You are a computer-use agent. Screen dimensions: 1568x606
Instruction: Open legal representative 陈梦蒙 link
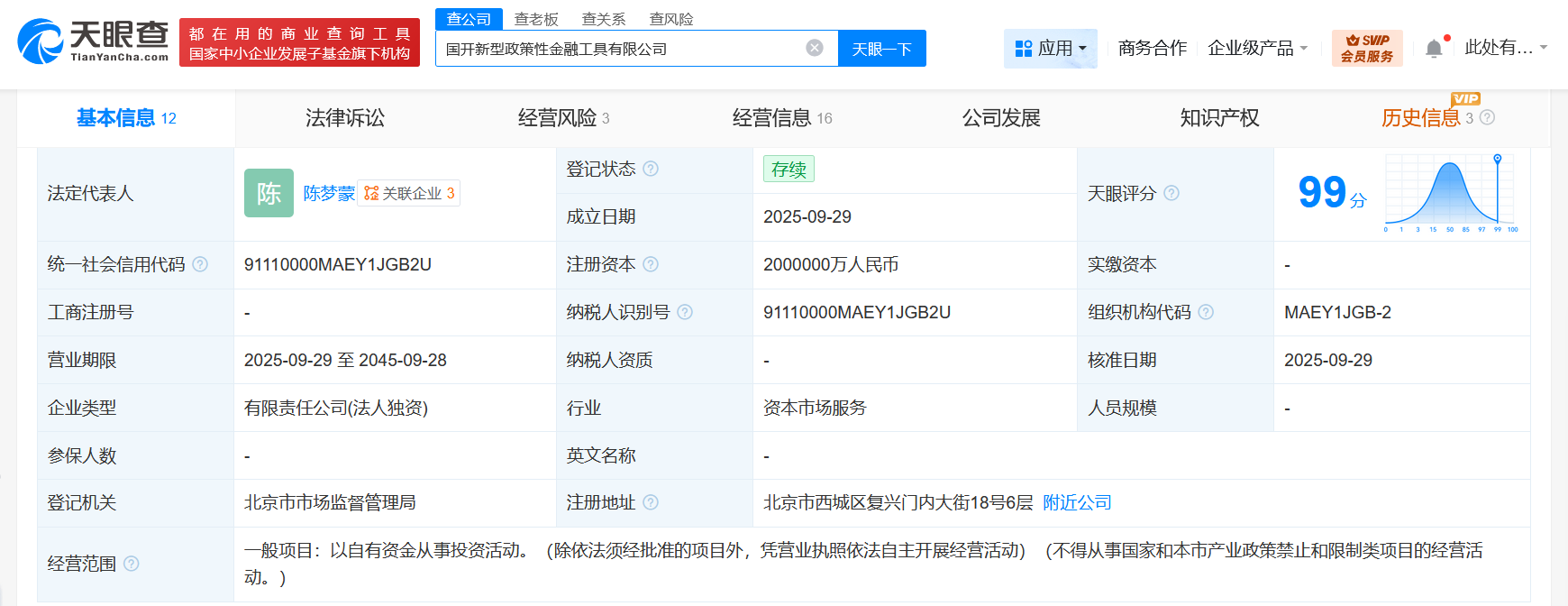coord(329,193)
